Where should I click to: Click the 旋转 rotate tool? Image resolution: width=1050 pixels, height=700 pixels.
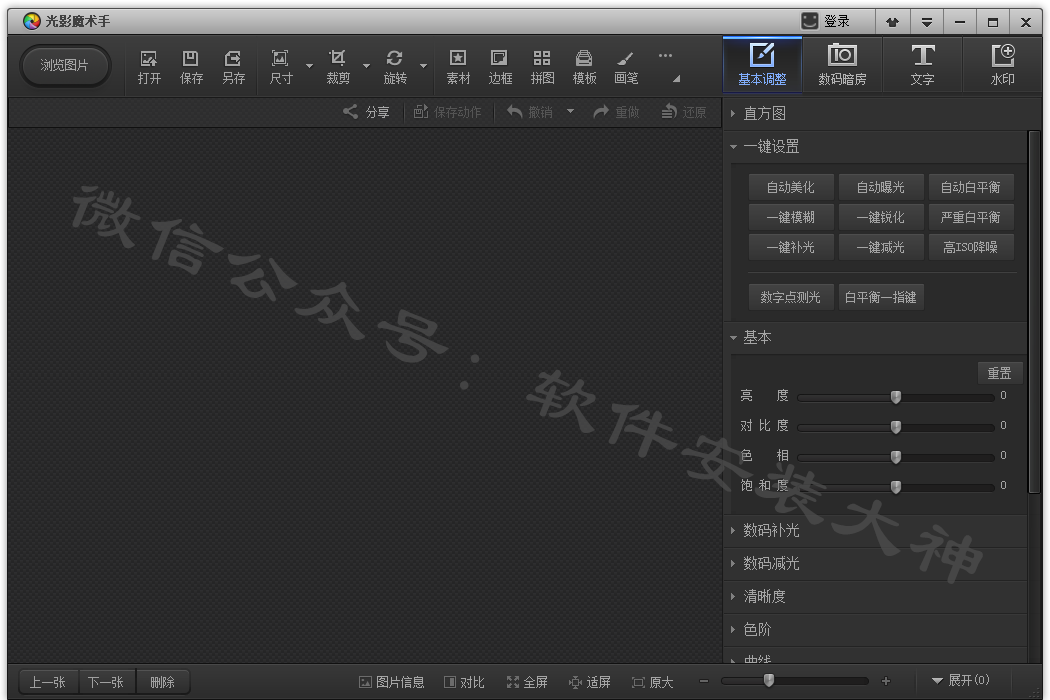click(x=394, y=67)
